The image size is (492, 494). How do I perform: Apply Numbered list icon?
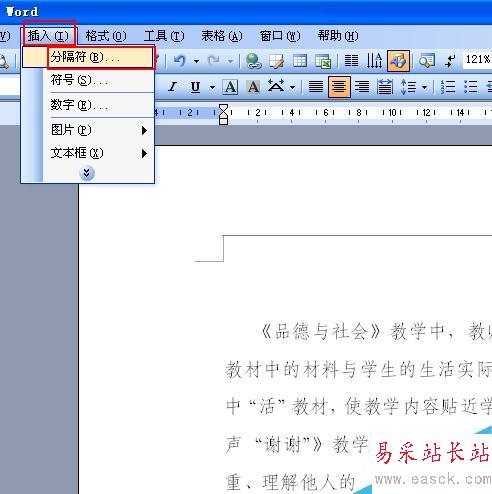(448, 87)
